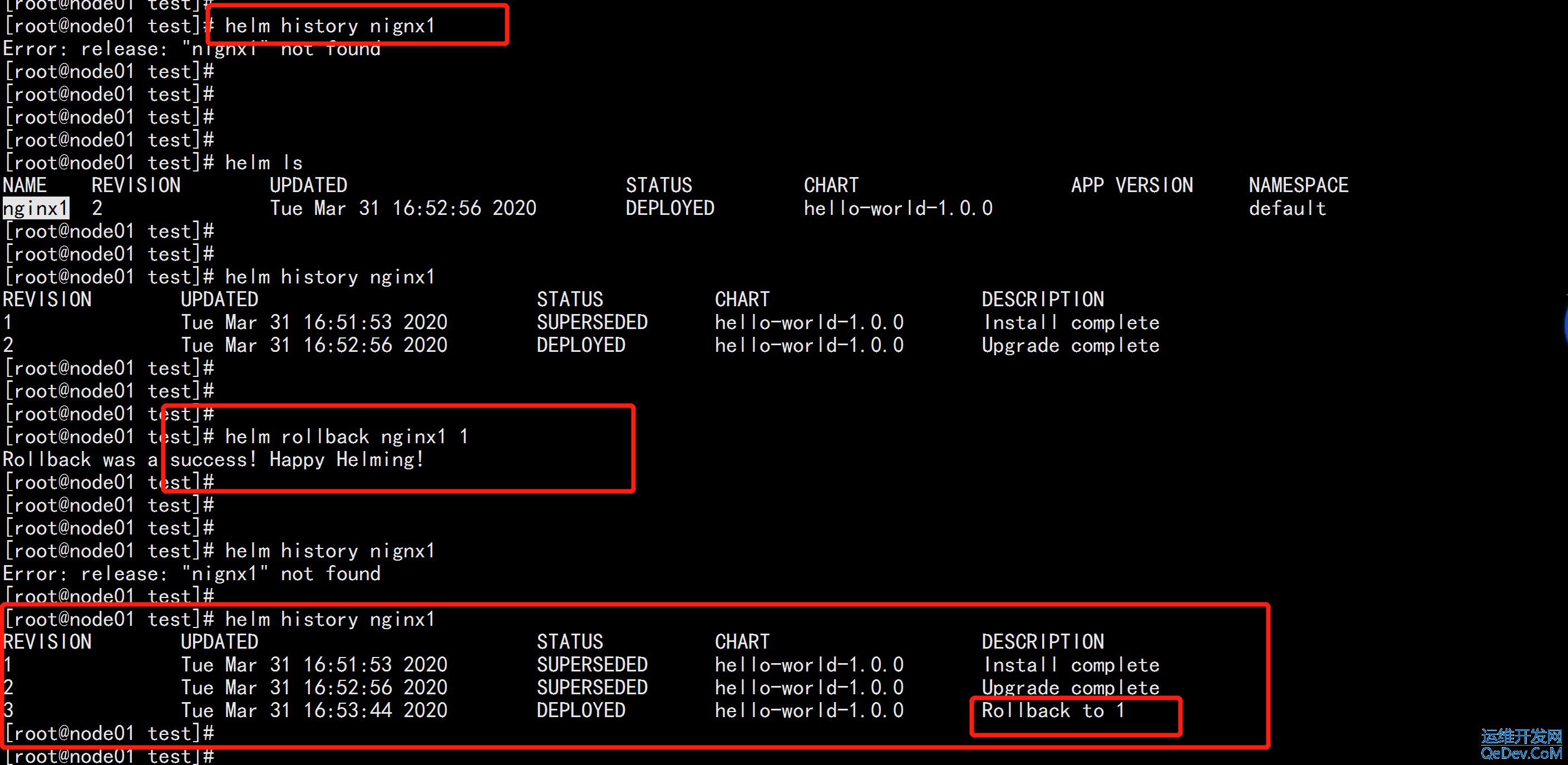Click the NAME column header
The width and height of the screenshot is (1568, 765).
point(25,185)
